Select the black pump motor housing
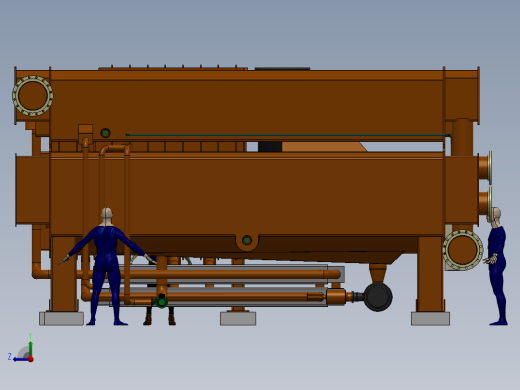The image size is (520, 390). [378, 297]
